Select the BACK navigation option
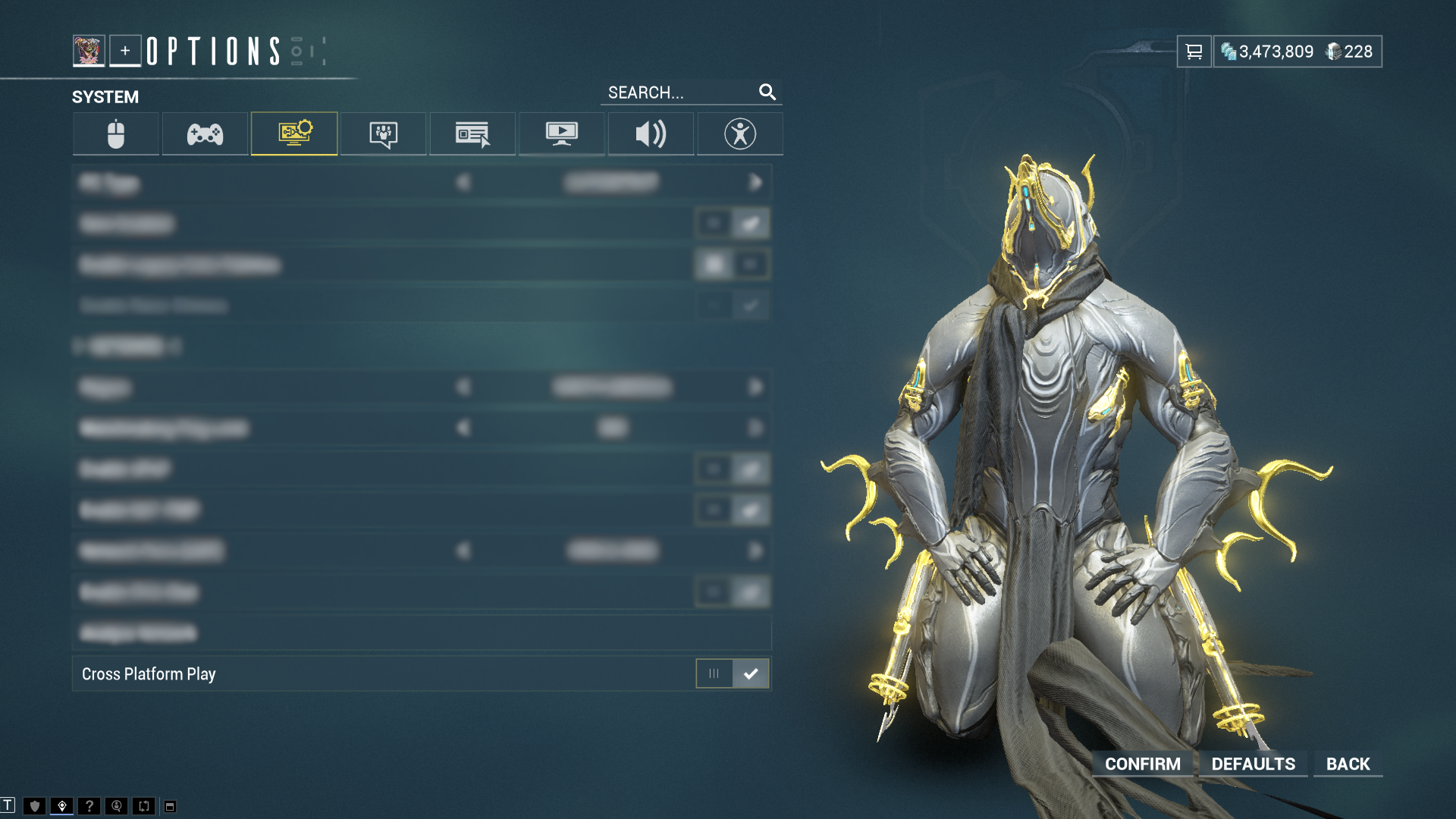This screenshot has height=819, width=1456. [1349, 763]
